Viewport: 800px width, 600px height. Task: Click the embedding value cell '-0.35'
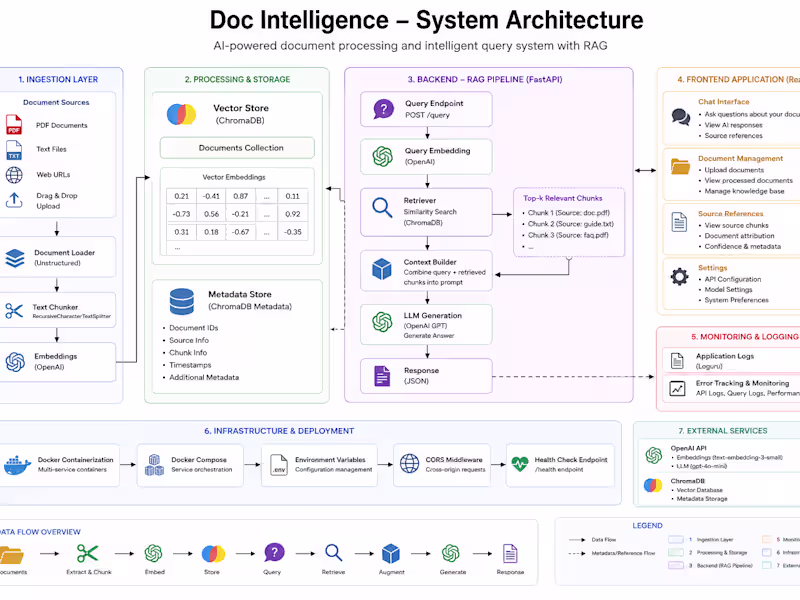point(293,232)
